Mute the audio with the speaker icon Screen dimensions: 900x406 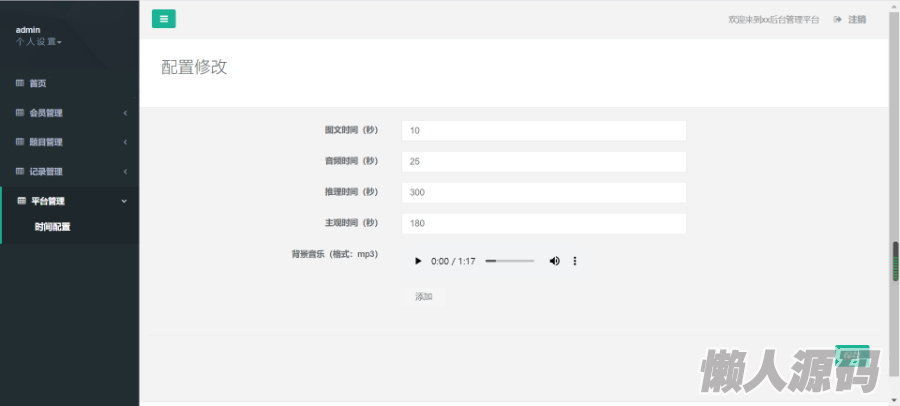554,261
